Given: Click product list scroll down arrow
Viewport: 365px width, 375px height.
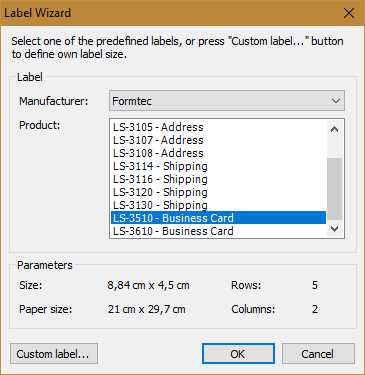Looking at the screenshot, I should 335,228.
